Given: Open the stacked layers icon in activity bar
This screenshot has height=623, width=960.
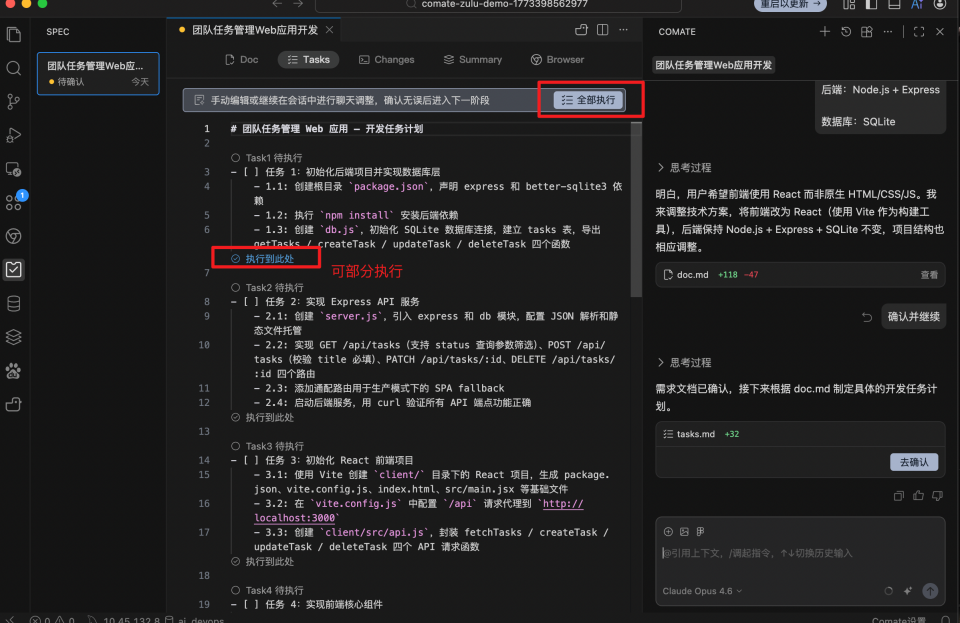Looking at the screenshot, I should [13, 337].
